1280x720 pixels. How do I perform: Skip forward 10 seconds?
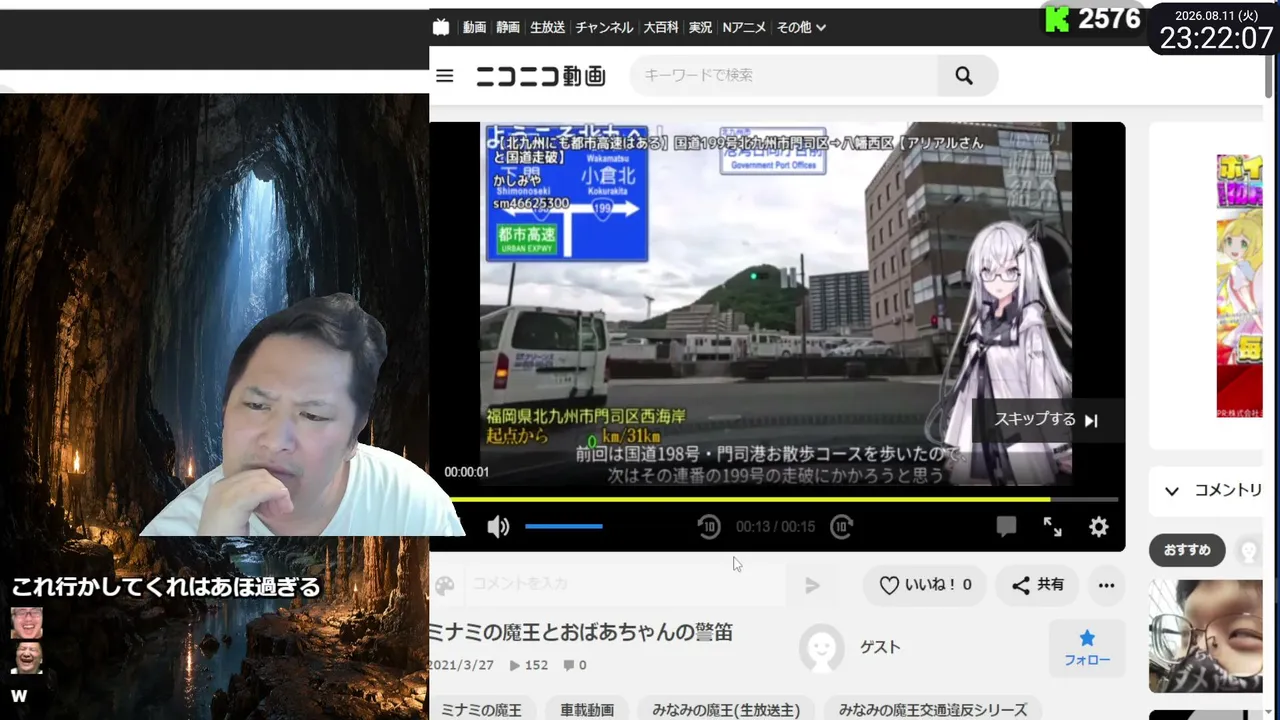(842, 527)
